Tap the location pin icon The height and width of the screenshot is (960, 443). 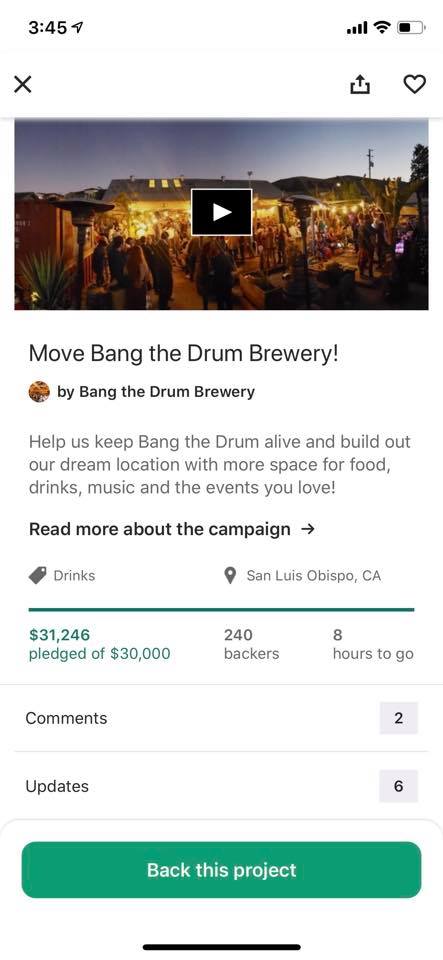pyautogui.click(x=231, y=576)
